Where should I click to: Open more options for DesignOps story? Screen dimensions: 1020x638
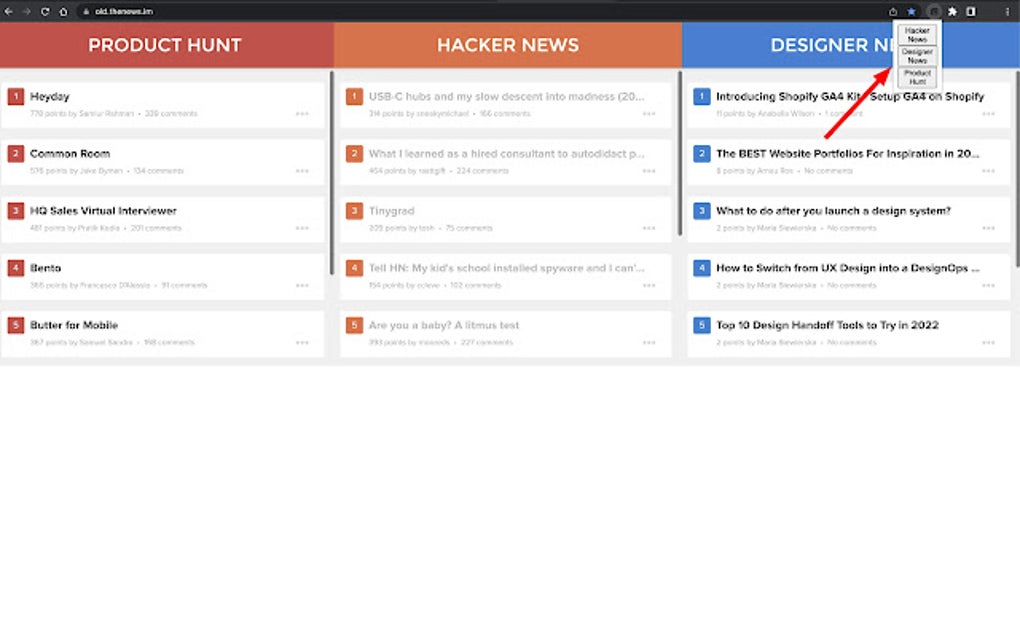[x=989, y=286]
